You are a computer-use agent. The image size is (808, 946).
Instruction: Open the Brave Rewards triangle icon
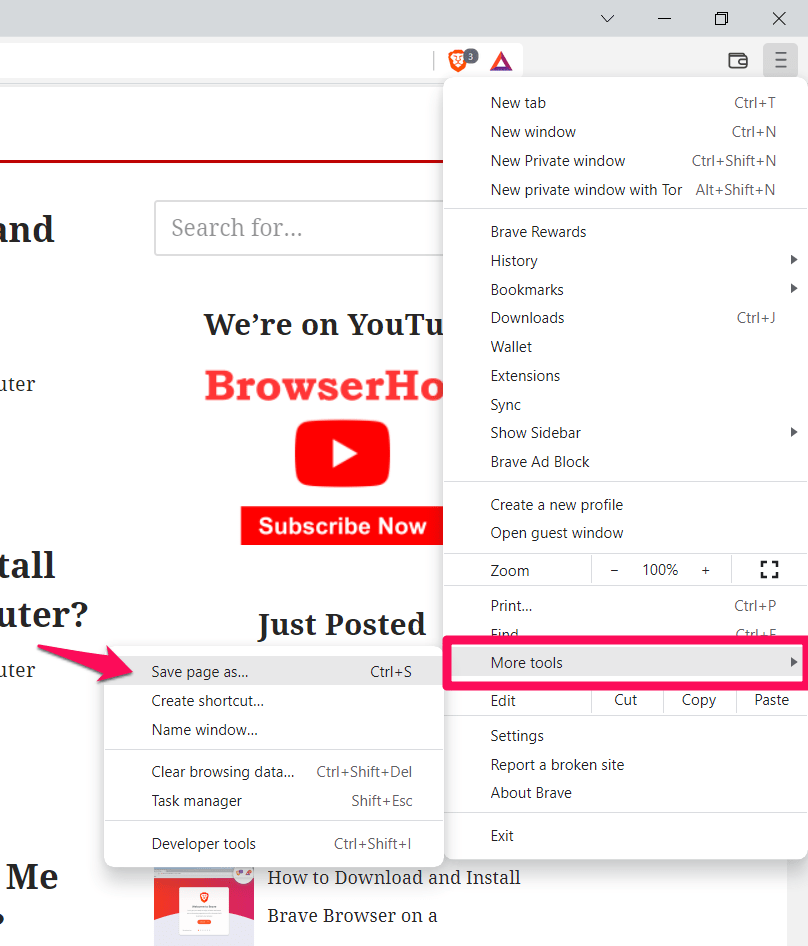[x=502, y=61]
